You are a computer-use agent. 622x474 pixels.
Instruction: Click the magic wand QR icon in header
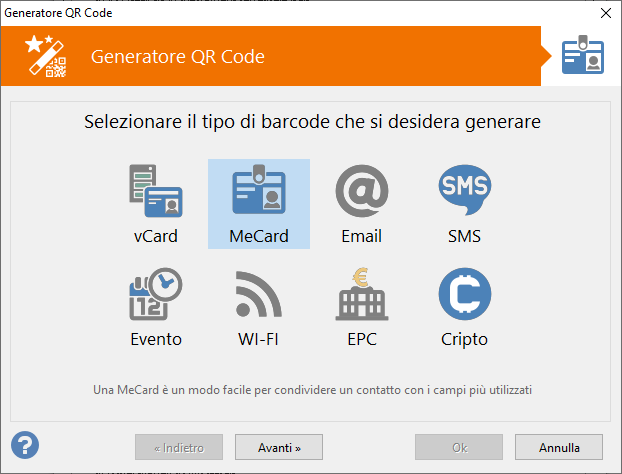pyautogui.click(x=44, y=55)
